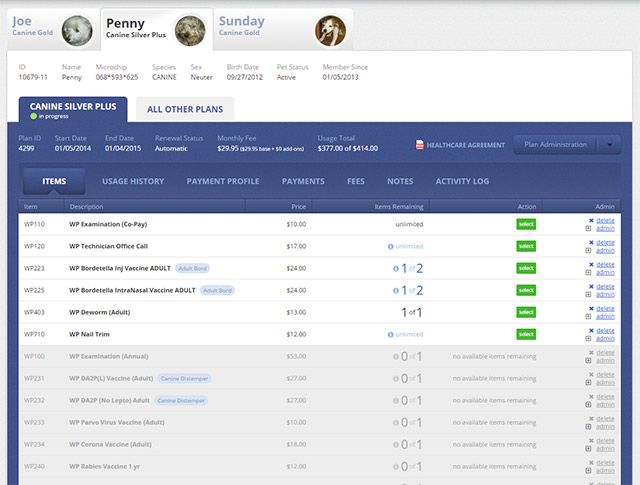Click the admin plus icon for WP225

[588, 295]
